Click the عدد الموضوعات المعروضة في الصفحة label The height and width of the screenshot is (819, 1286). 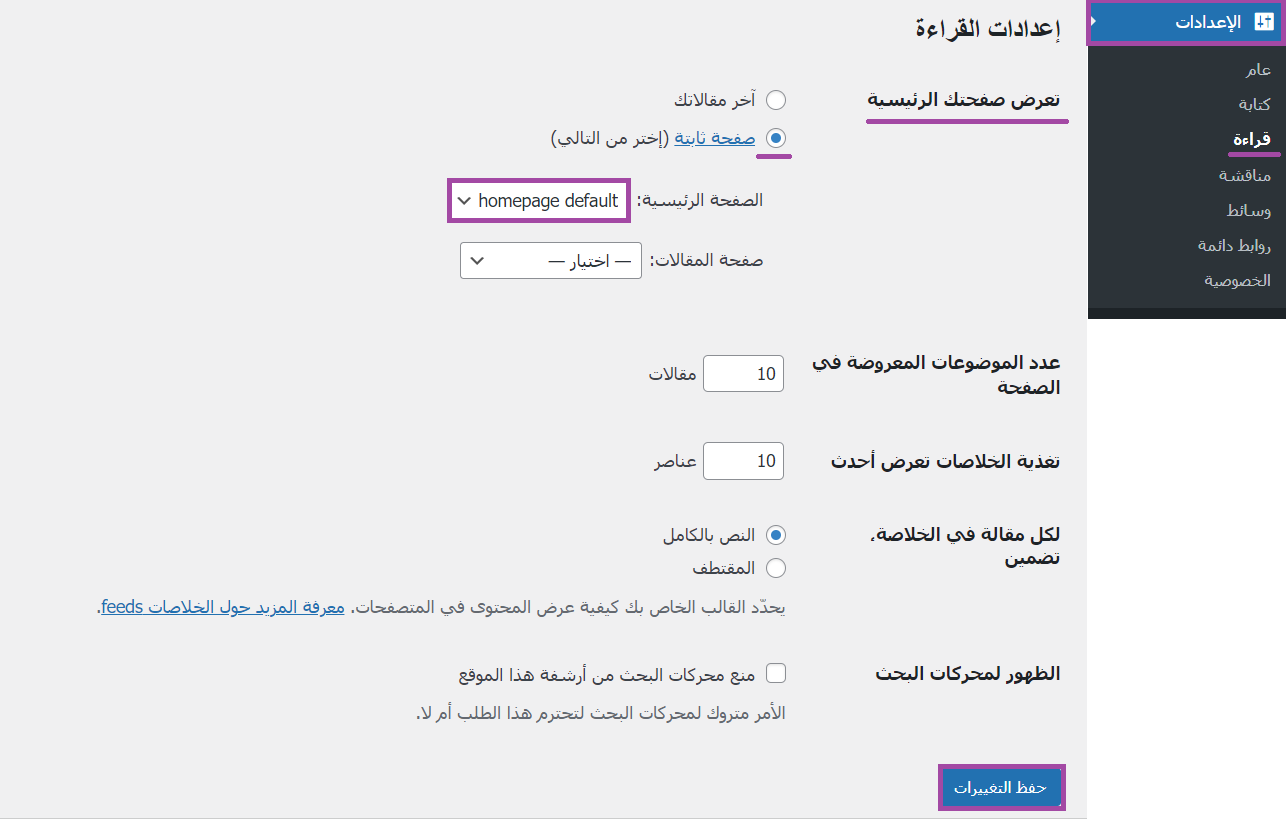936,374
